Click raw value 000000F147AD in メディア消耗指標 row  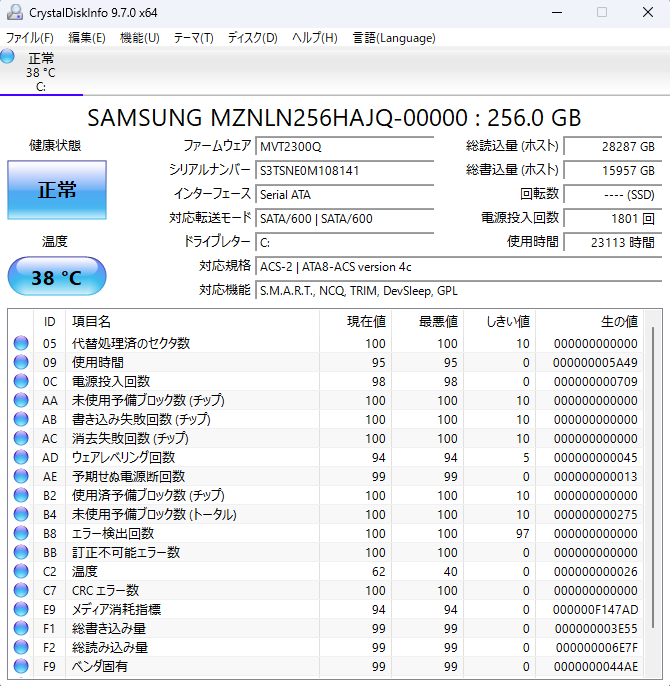pos(595,610)
